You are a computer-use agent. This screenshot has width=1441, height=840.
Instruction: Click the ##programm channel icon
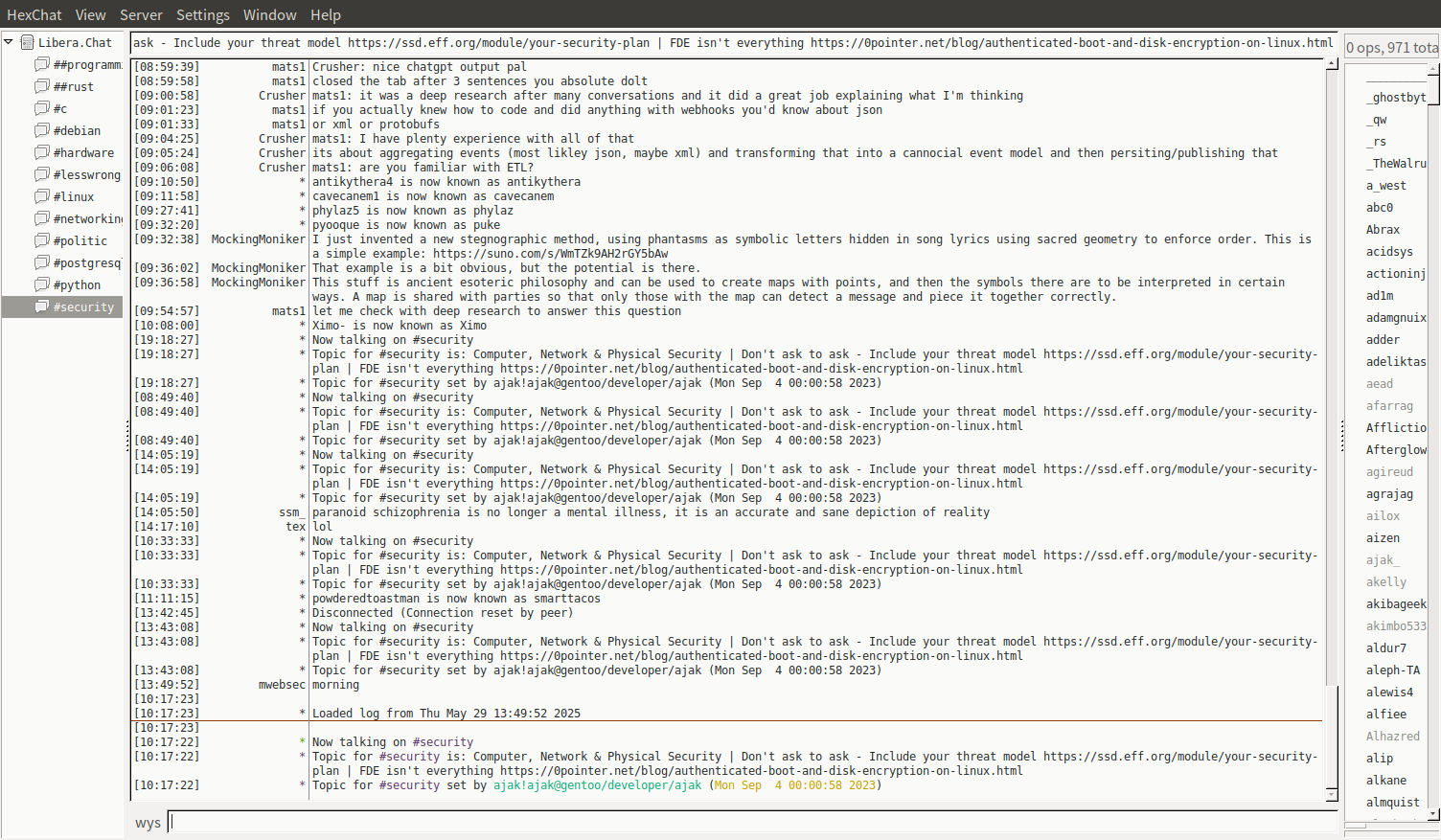tap(42, 64)
